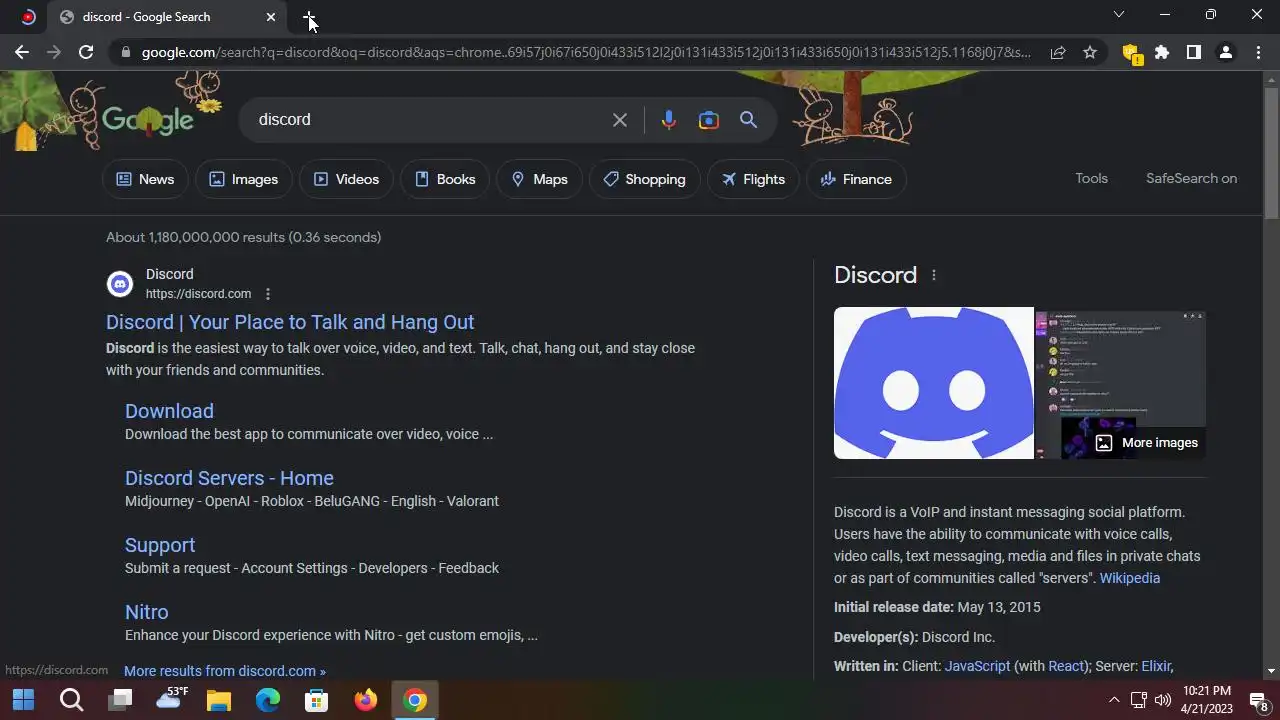Click the lock icon in address bar
This screenshot has width=1280, height=720.
124,52
